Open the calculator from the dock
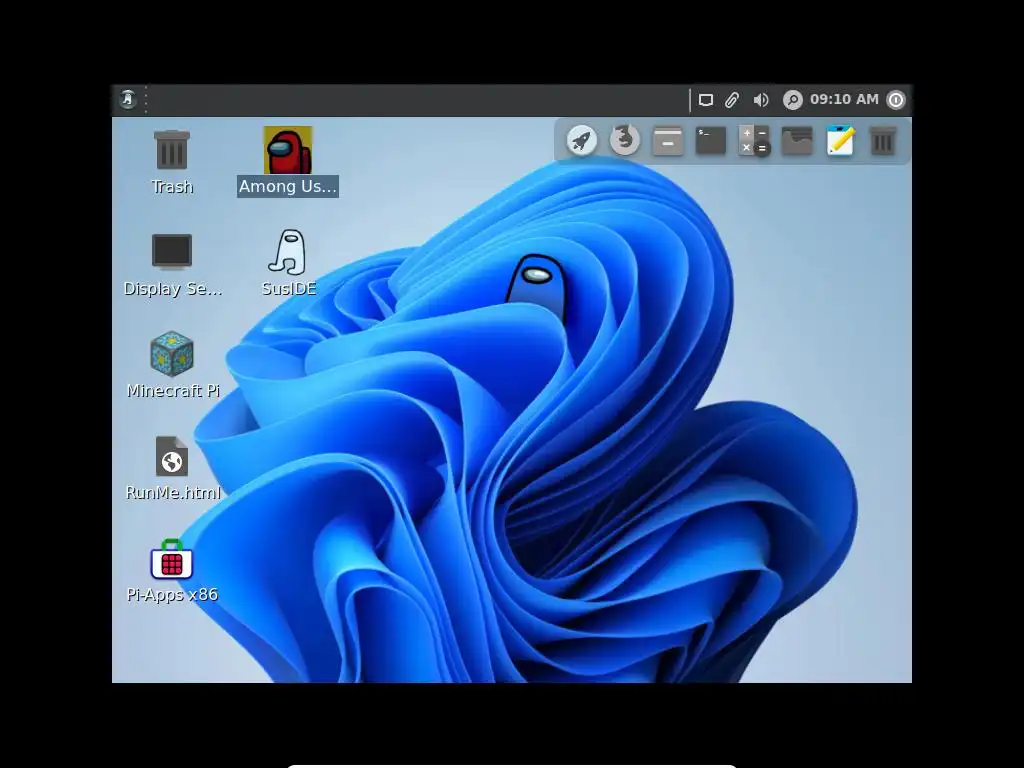This screenshot has width=1024, height=768. [754, 140]
